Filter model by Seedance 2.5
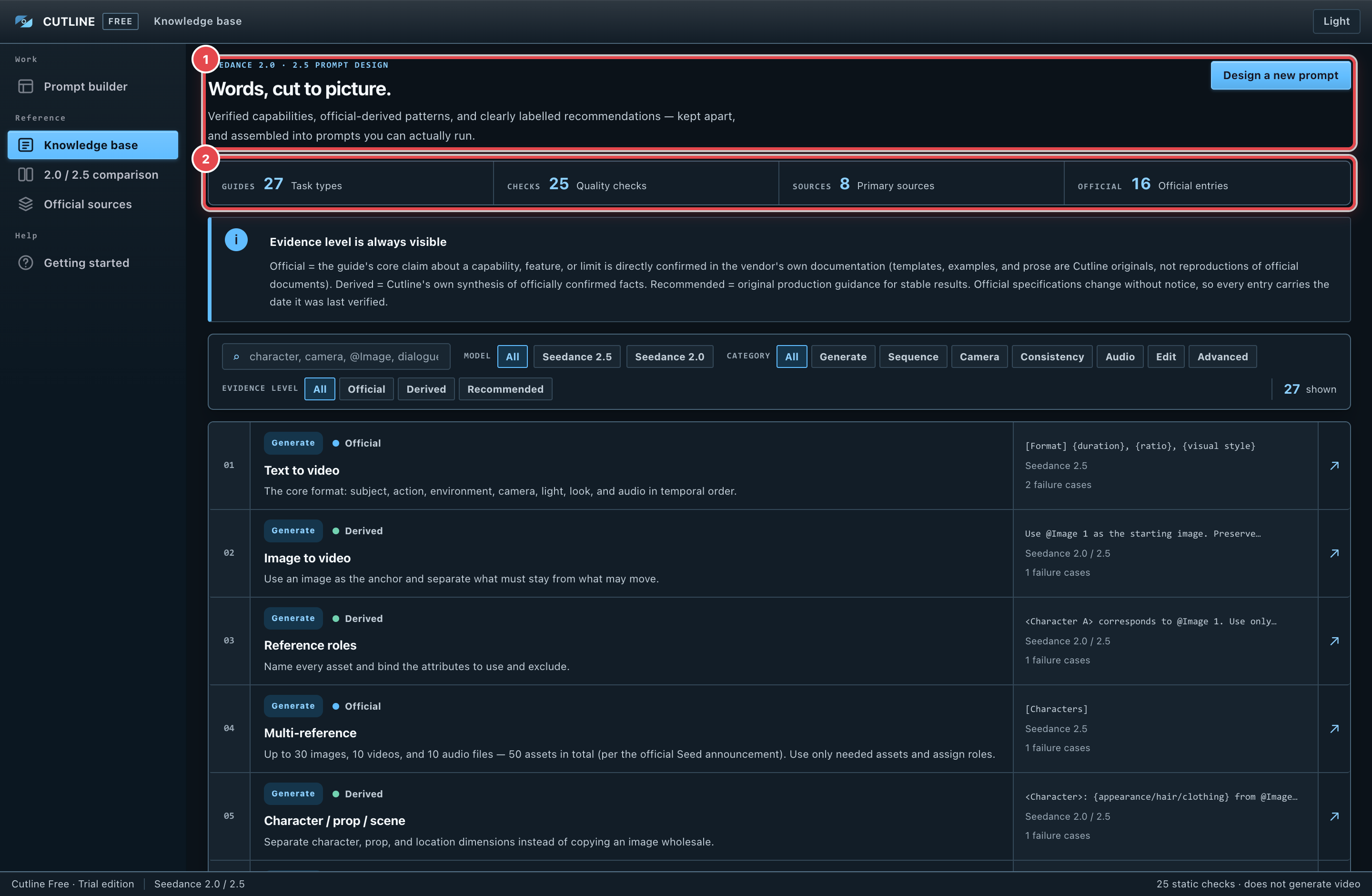1372x896 pixels. 577,357
